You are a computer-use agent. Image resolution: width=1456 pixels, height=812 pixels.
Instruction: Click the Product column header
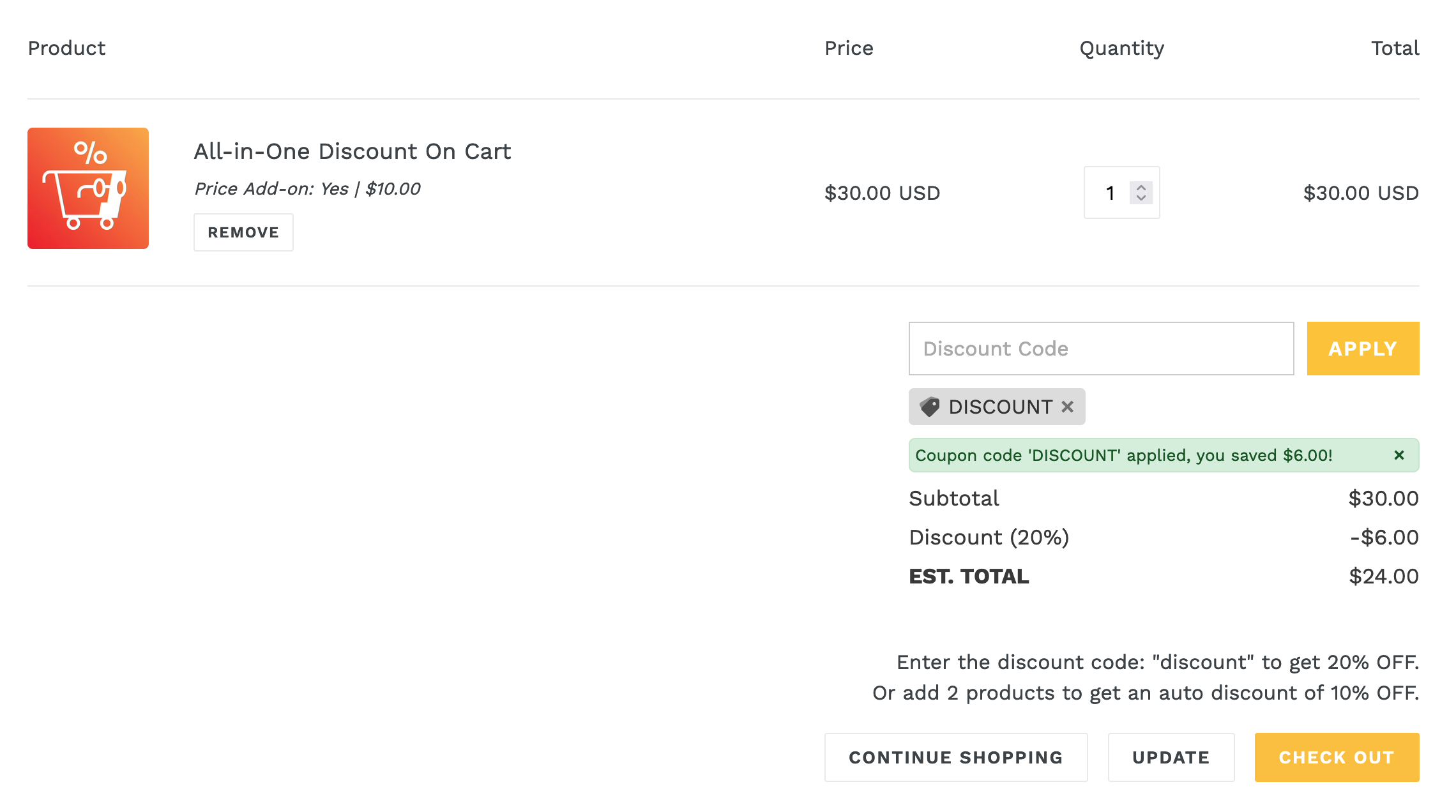(66, 48)
